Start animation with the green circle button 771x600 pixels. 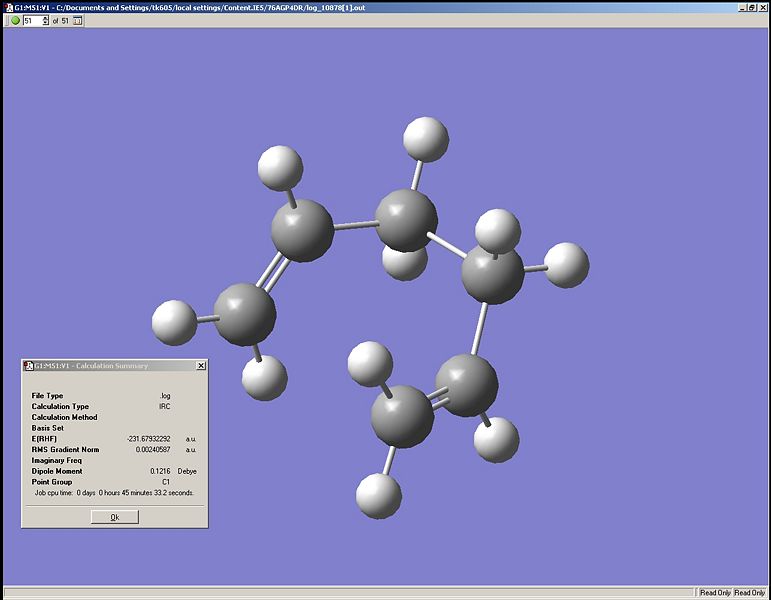[x=15, y=21]
